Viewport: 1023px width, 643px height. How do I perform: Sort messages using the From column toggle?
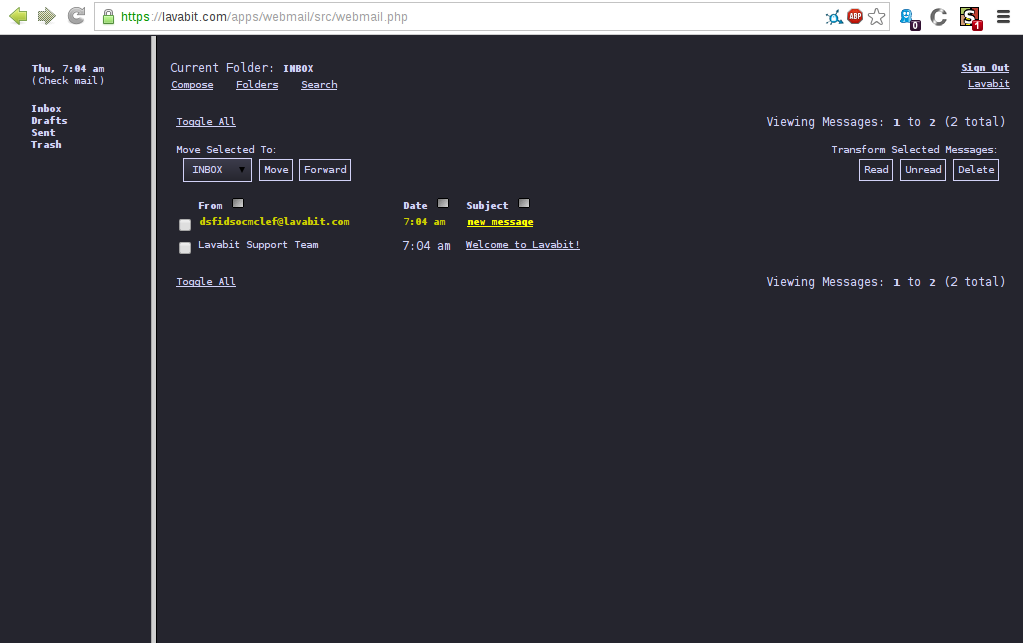(238, 203)
